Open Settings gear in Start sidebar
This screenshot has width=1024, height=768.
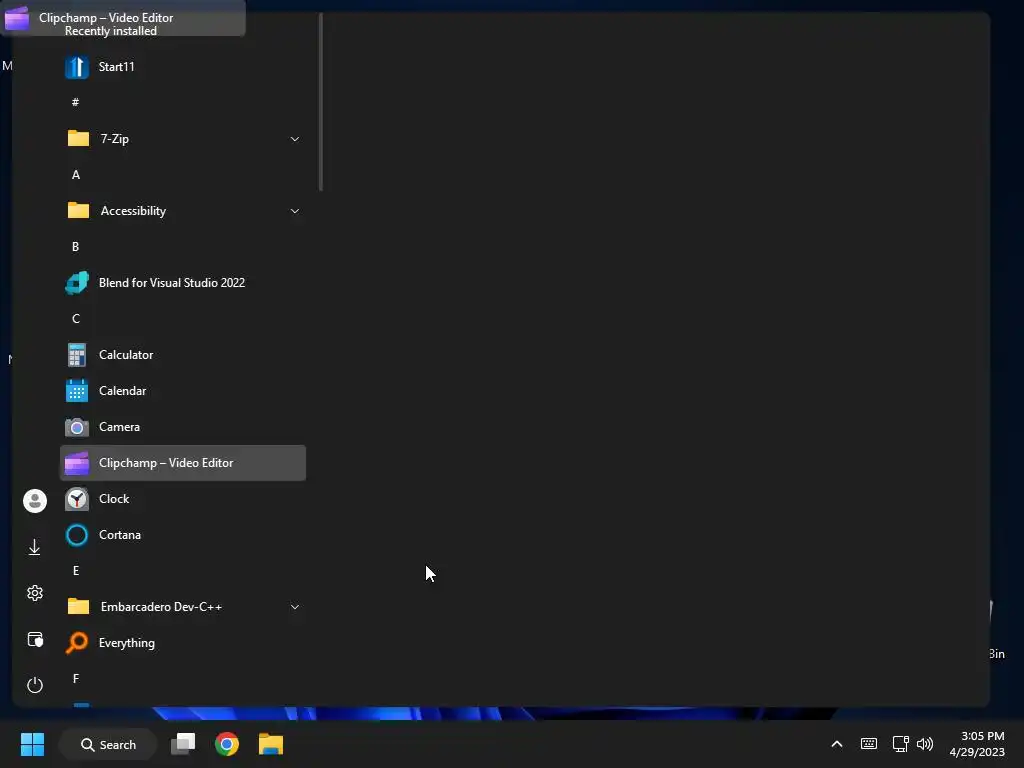[x=35, y=593]
